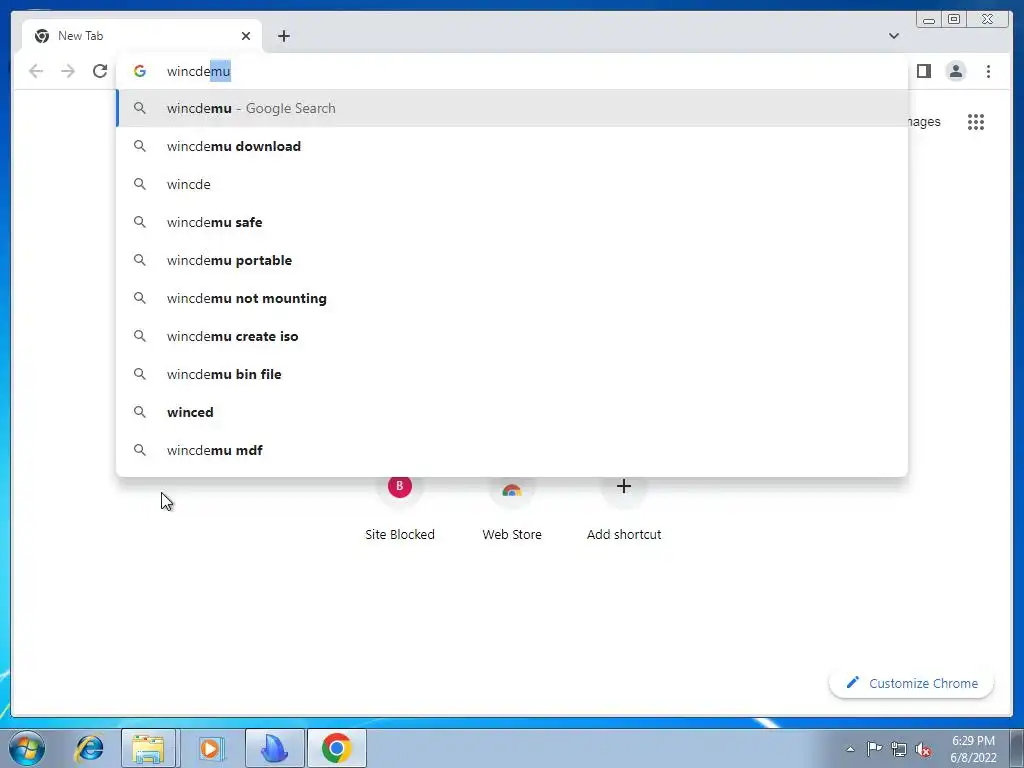1024x768 pixels.
Task: Choose 'wincdemu safe' suggestion
Action: click(x=512, y=222)
